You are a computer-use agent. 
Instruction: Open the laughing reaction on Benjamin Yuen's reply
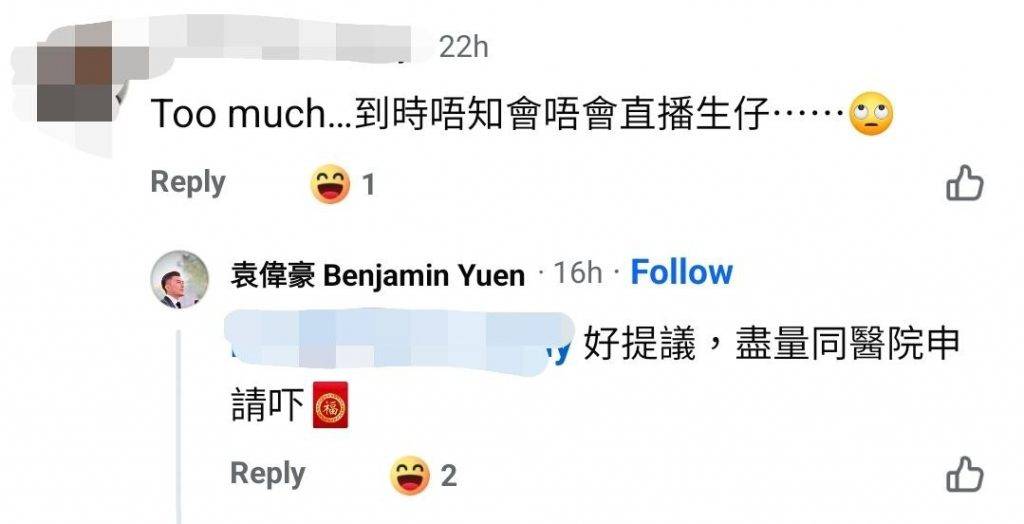click(410, 475)
